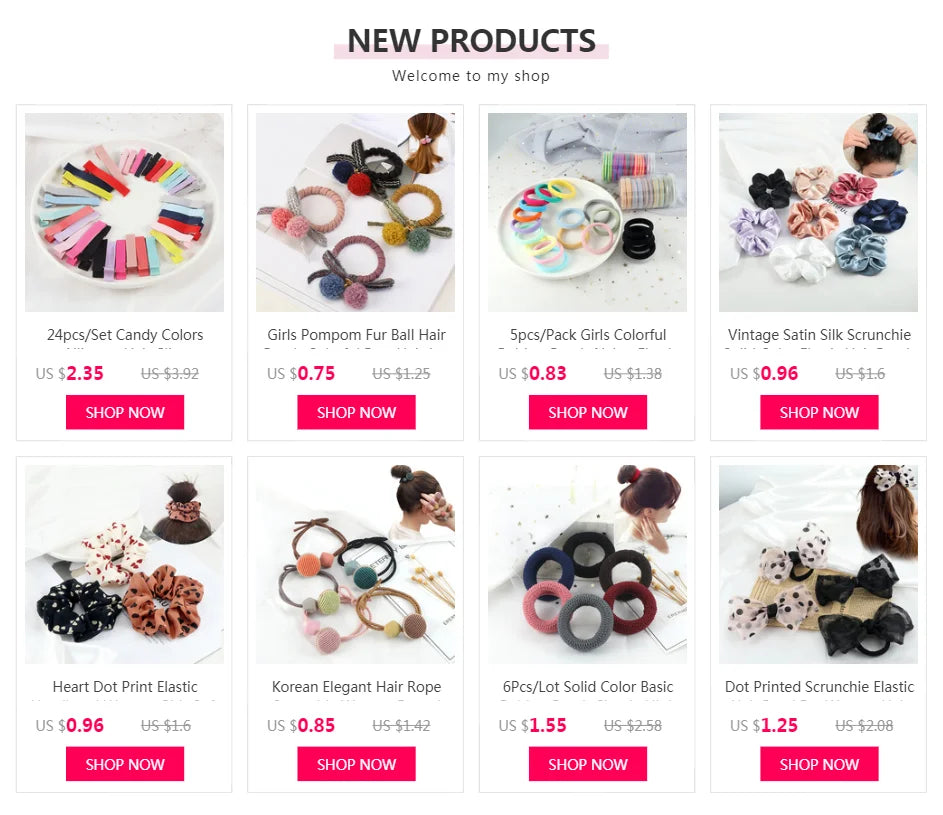
Task: Open the Vintage Satin Silk Scrunchie title link
Action: tap(819, 335)
